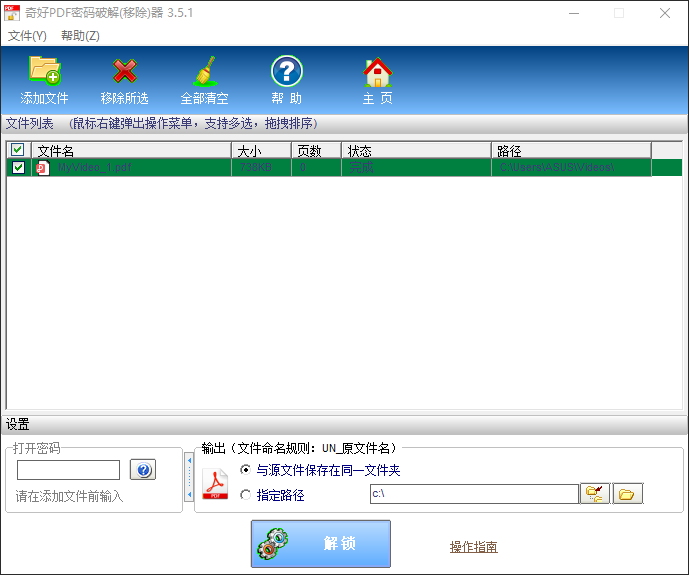Open the output folder with folder icon

coord(627,494)
